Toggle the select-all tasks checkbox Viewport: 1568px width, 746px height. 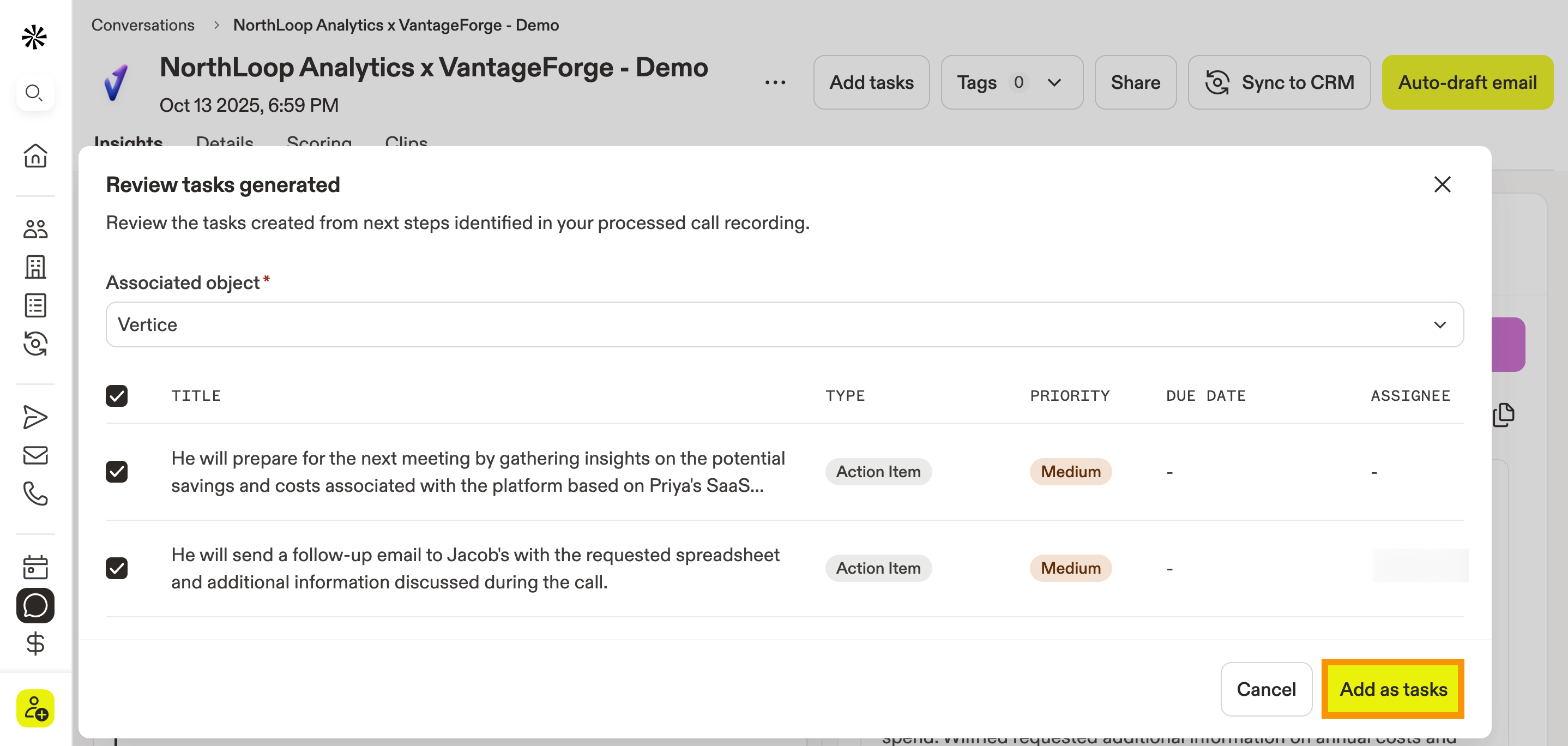point(116,396)
